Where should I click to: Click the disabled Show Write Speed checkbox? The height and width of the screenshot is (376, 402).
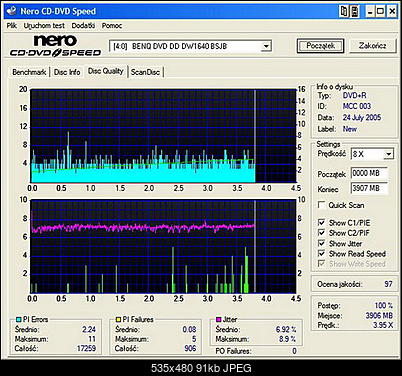(x=321, y=264)
